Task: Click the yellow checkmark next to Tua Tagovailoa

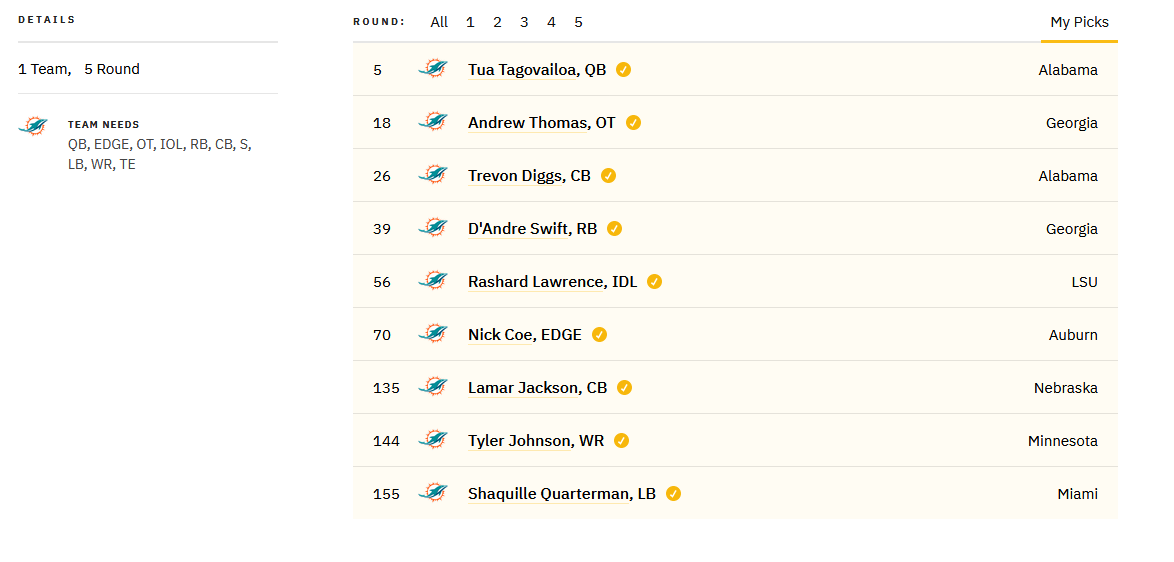Action: [624, 70]
